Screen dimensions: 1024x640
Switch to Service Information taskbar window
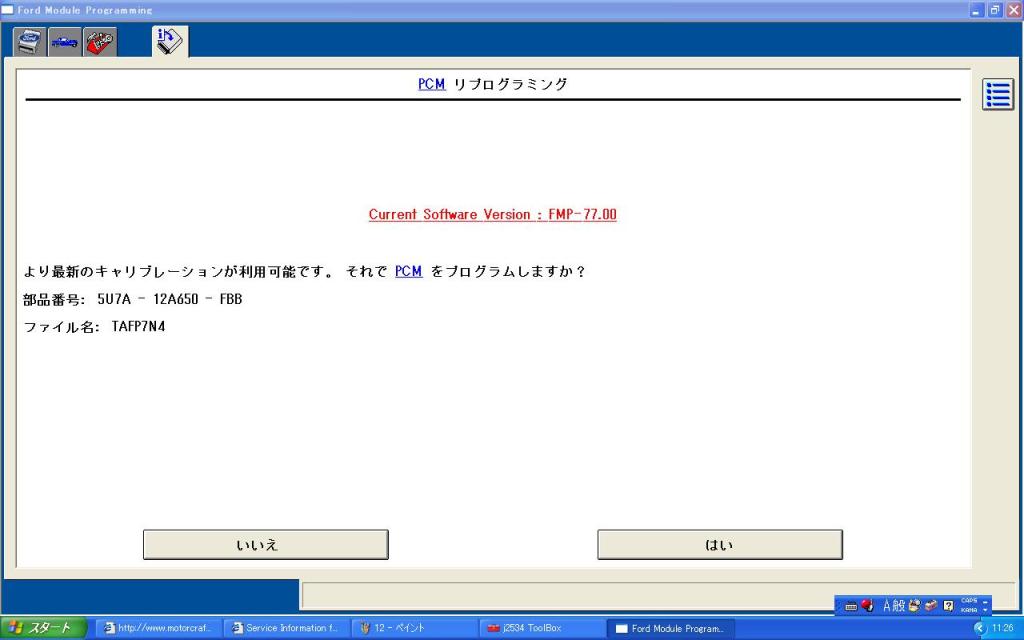click(x=286, y=628)
